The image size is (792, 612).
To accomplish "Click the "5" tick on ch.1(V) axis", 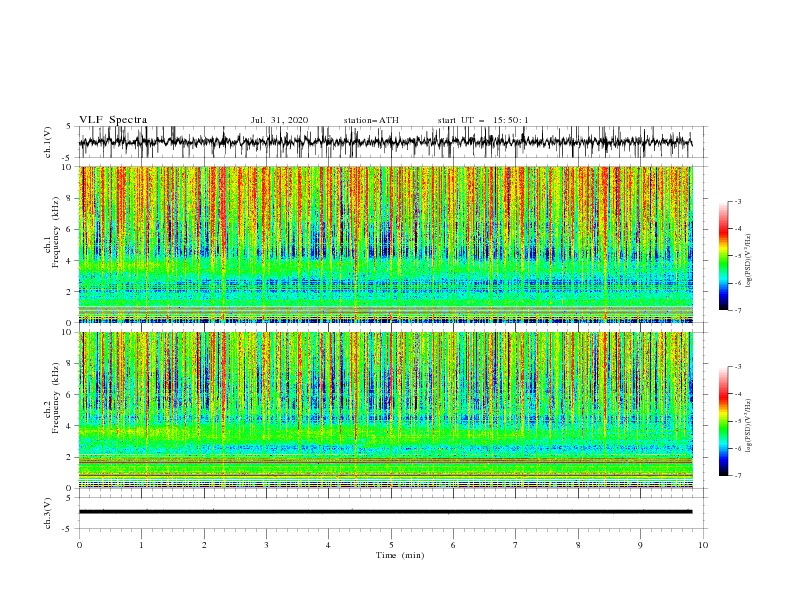I will tap(69, 126).
